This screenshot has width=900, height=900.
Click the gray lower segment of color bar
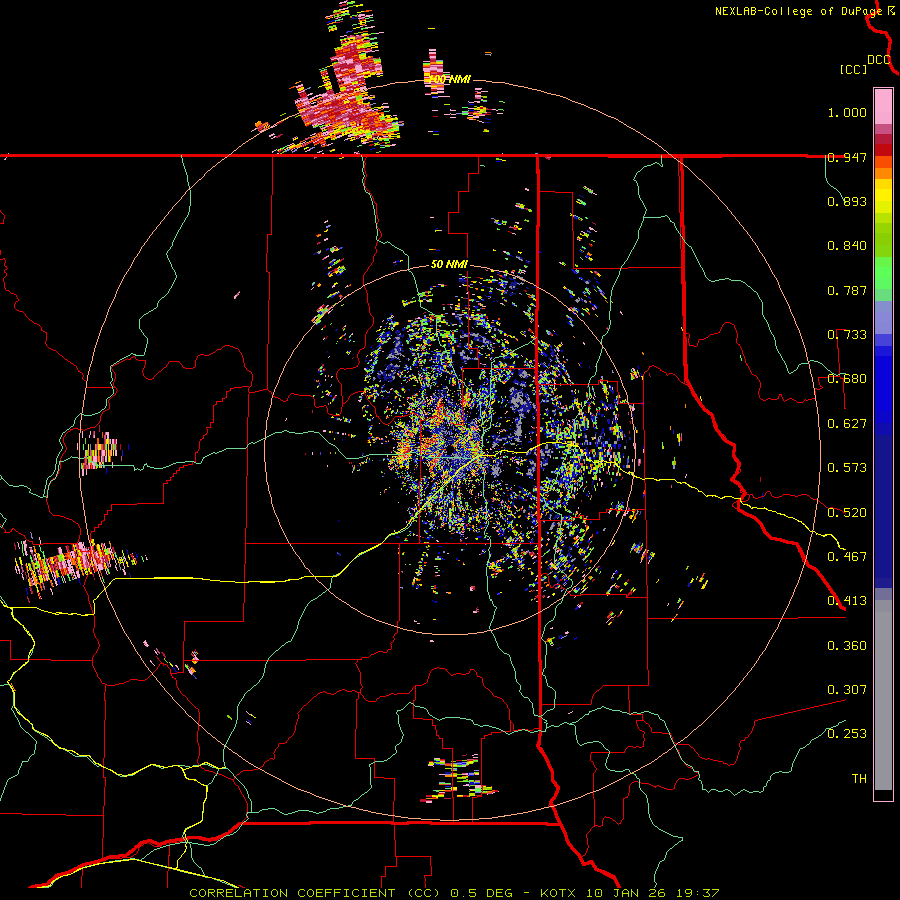pos(883,695)
